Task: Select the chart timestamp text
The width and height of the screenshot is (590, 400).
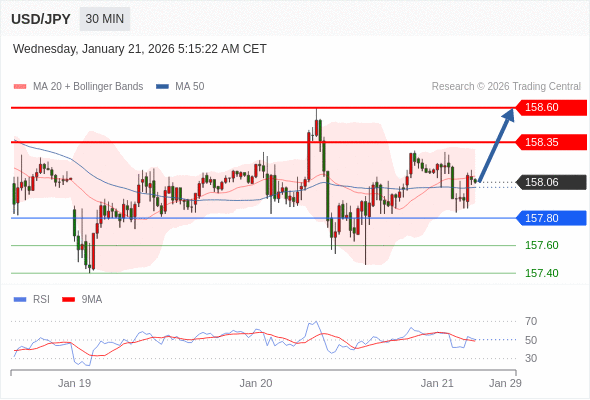Action: tap(140, 49)
